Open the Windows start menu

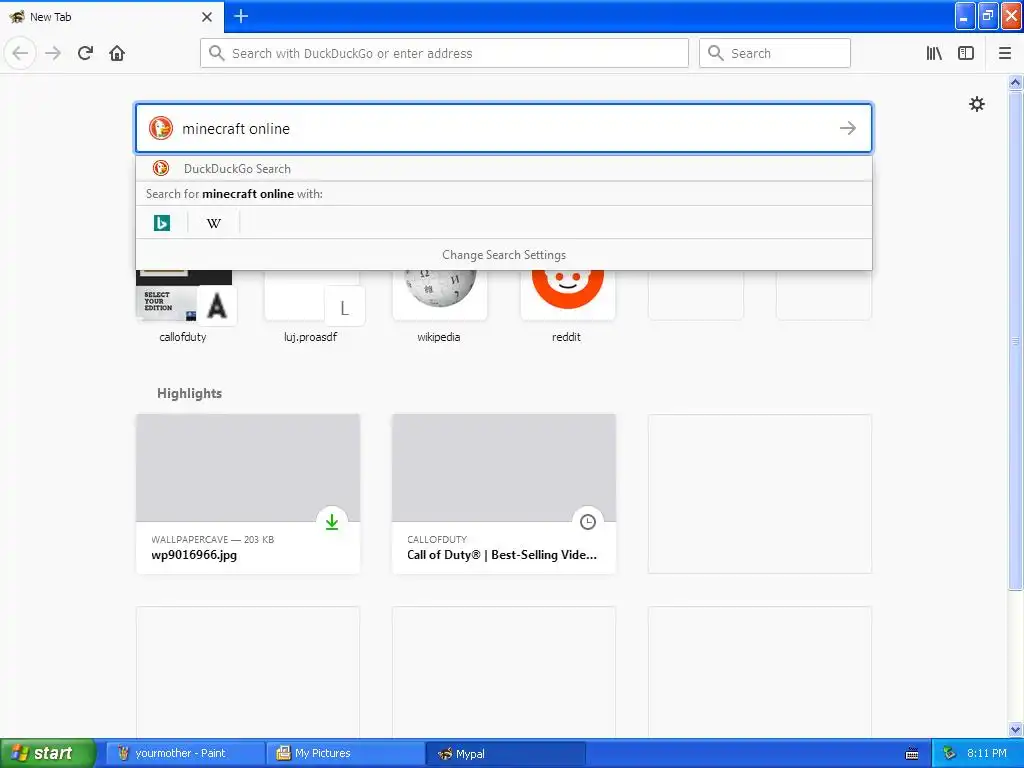(47, 753)
